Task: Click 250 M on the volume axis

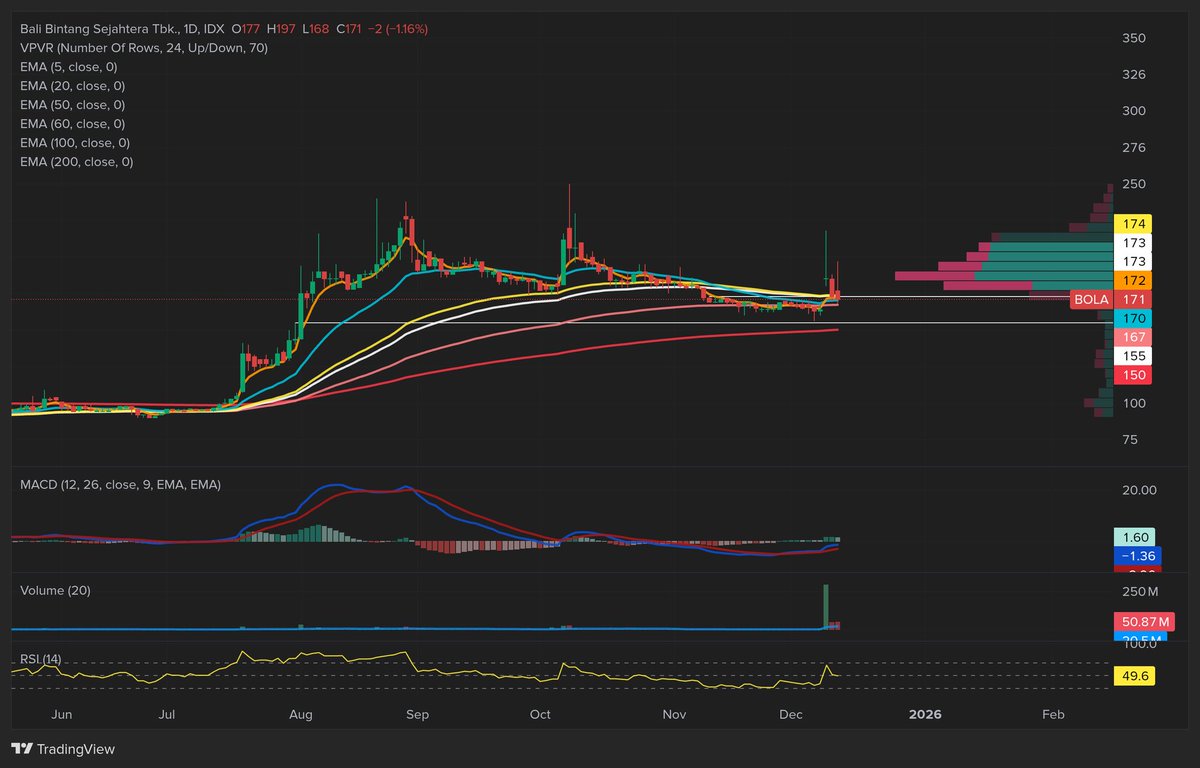Action: pyautogui.click(x=1140, y=592)
